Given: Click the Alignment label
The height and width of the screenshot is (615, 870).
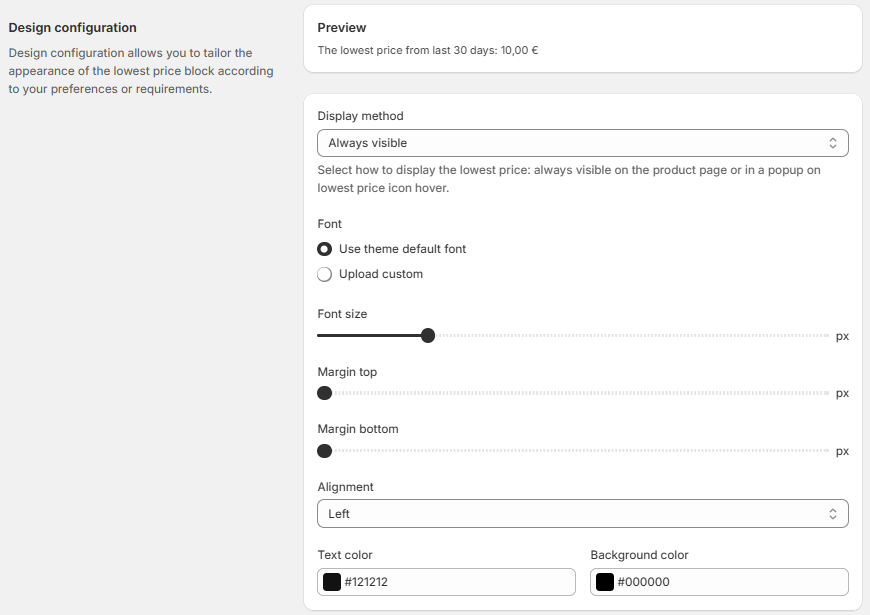Looking at the screenshot, I should point(346,487).
